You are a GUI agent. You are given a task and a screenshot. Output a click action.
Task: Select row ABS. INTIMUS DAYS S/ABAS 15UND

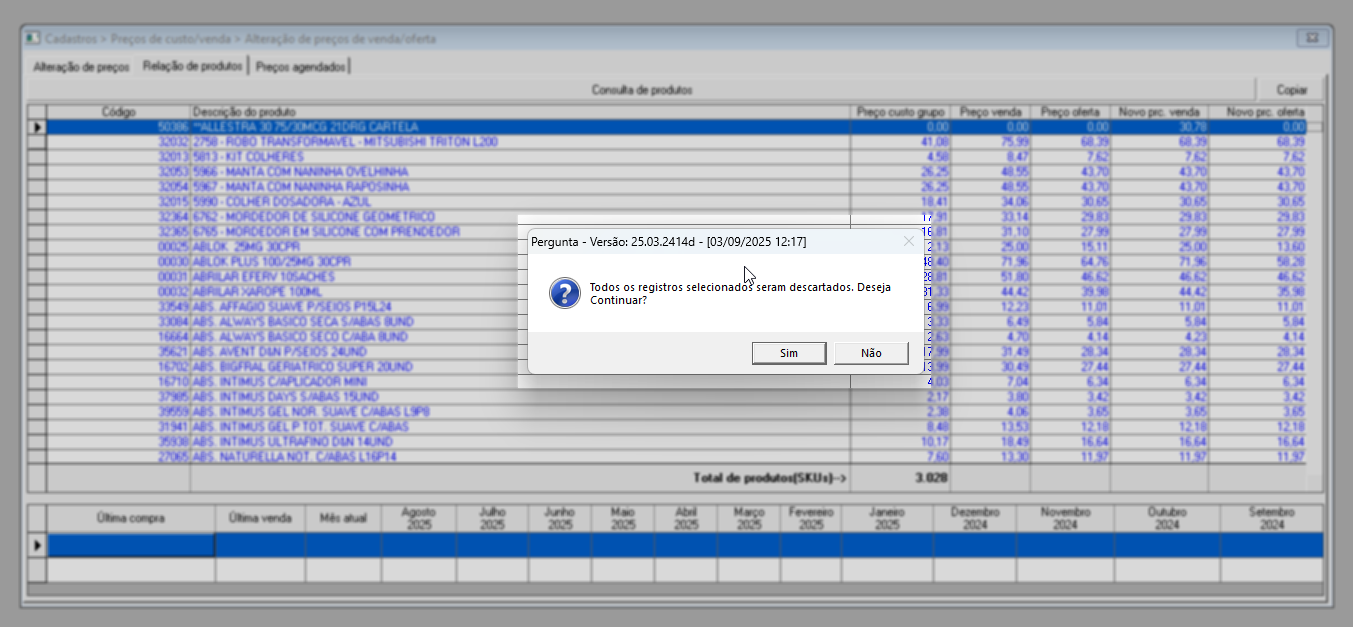[x=676, y=397]
